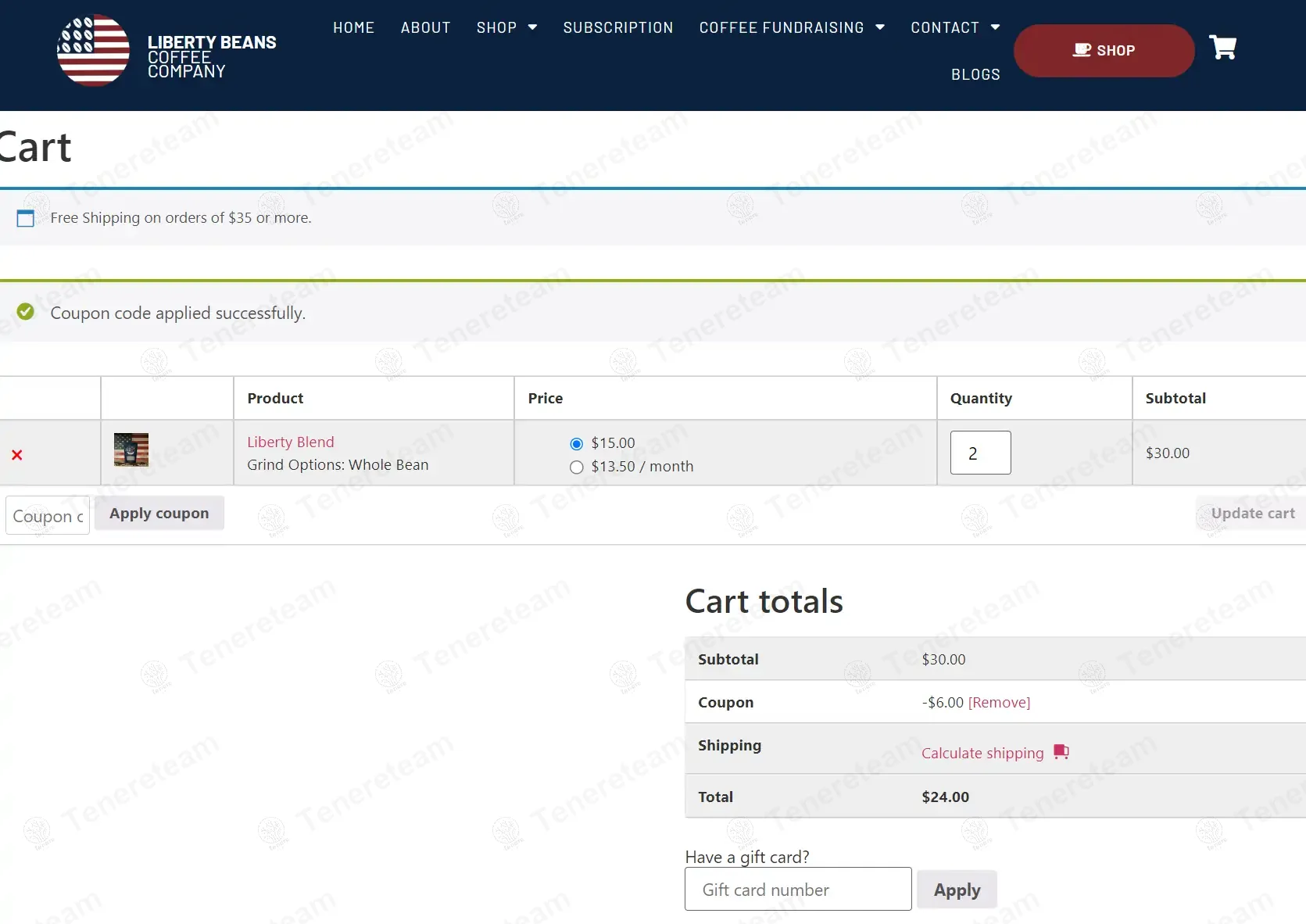Click the shipping calculator truck icon
This screenshot has height=924, width=1306.
[x=1061, y=752]
